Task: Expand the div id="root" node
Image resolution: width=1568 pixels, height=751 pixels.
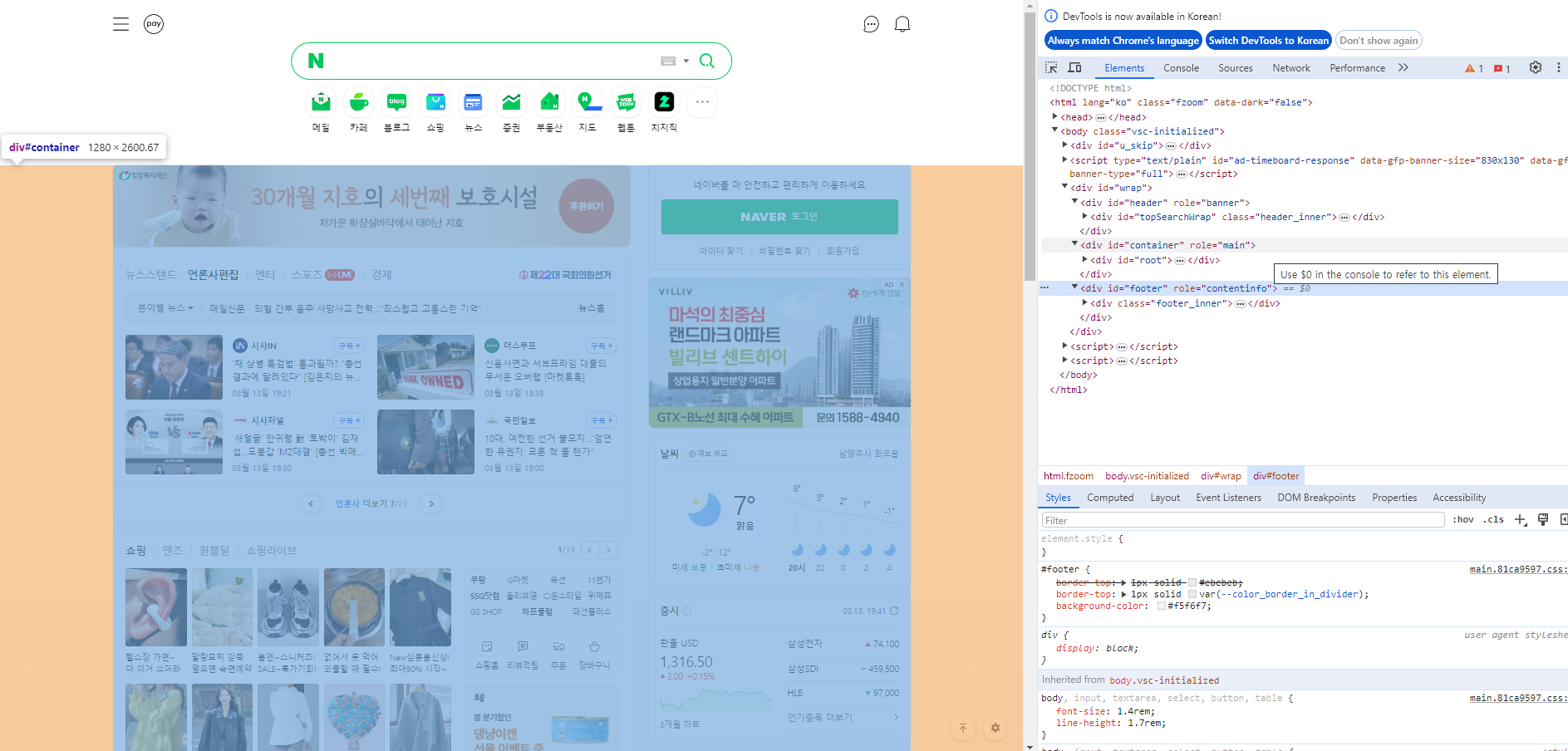Action: 1085,259
